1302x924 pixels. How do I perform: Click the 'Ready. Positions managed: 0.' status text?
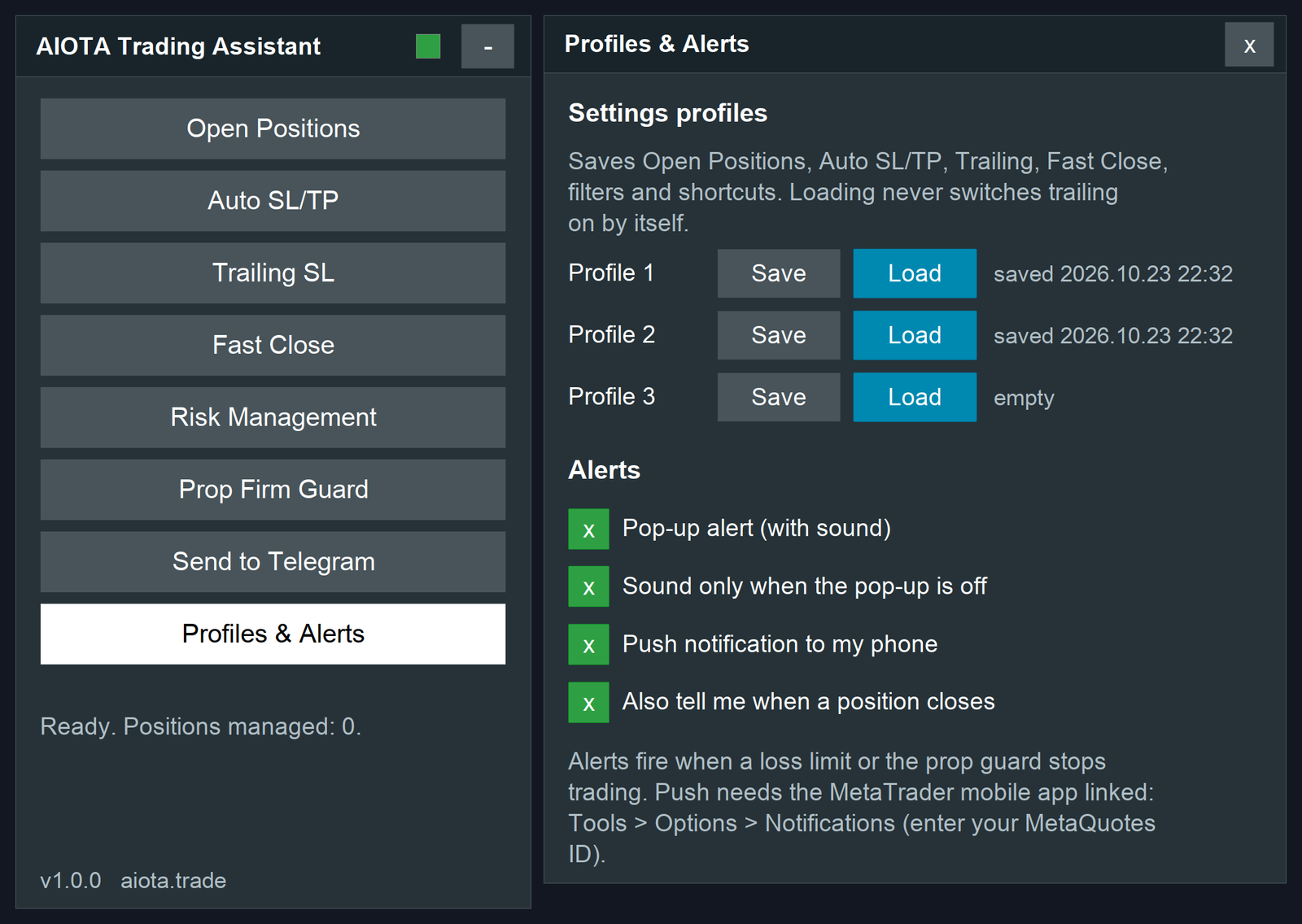tap(200, 726)
